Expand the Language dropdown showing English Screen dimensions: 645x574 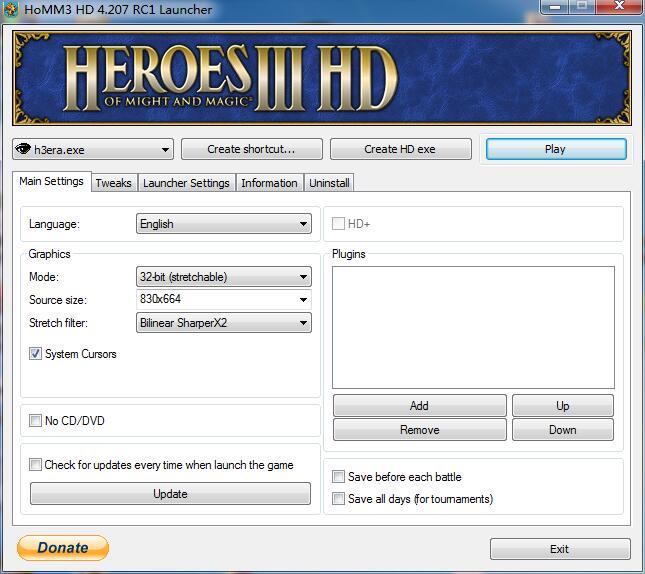coord(224,224)
